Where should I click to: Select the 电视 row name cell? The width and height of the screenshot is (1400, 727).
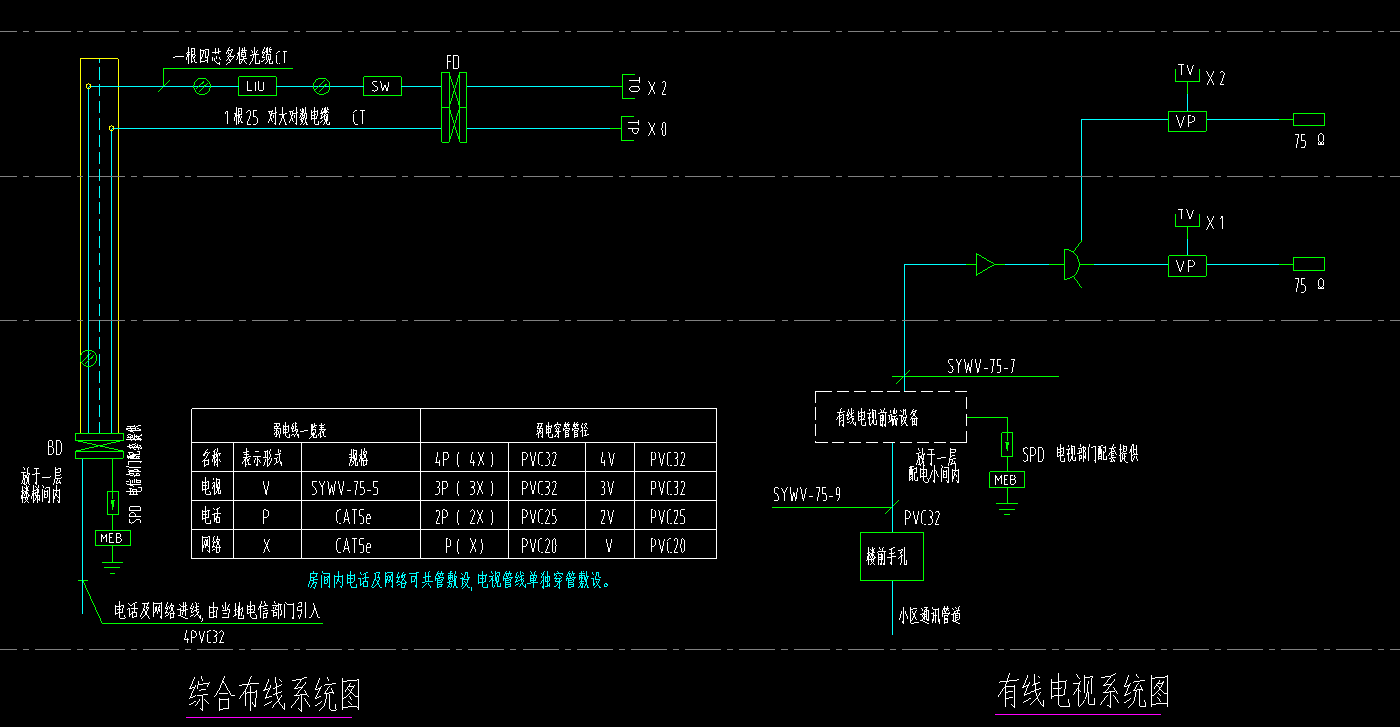tap(211, 489)
